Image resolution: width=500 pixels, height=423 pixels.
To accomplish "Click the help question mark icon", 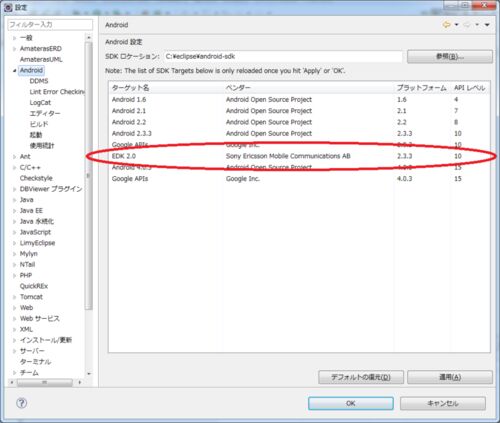I will tap(22, 403).
